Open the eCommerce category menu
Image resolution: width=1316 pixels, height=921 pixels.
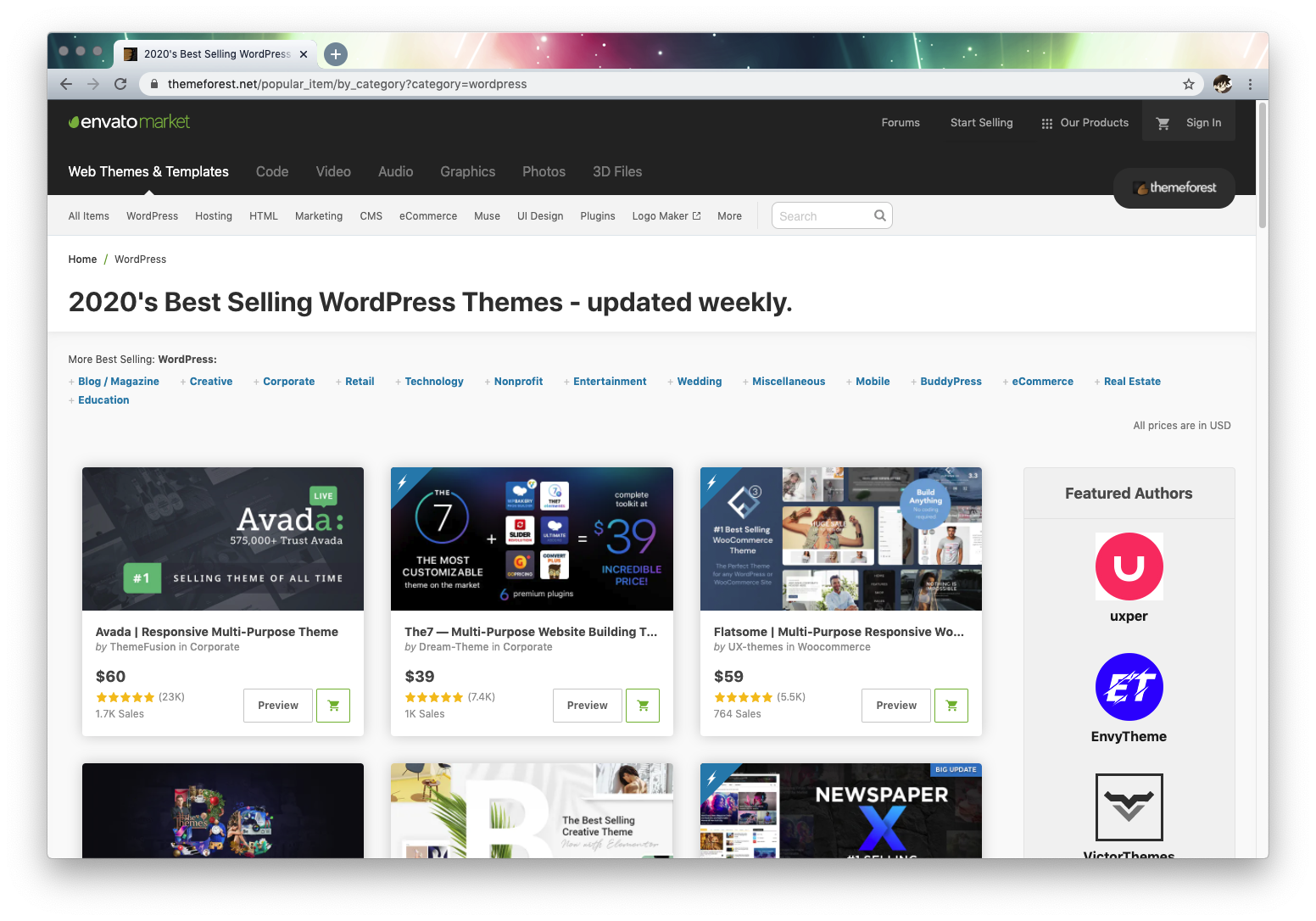(428, 216)
